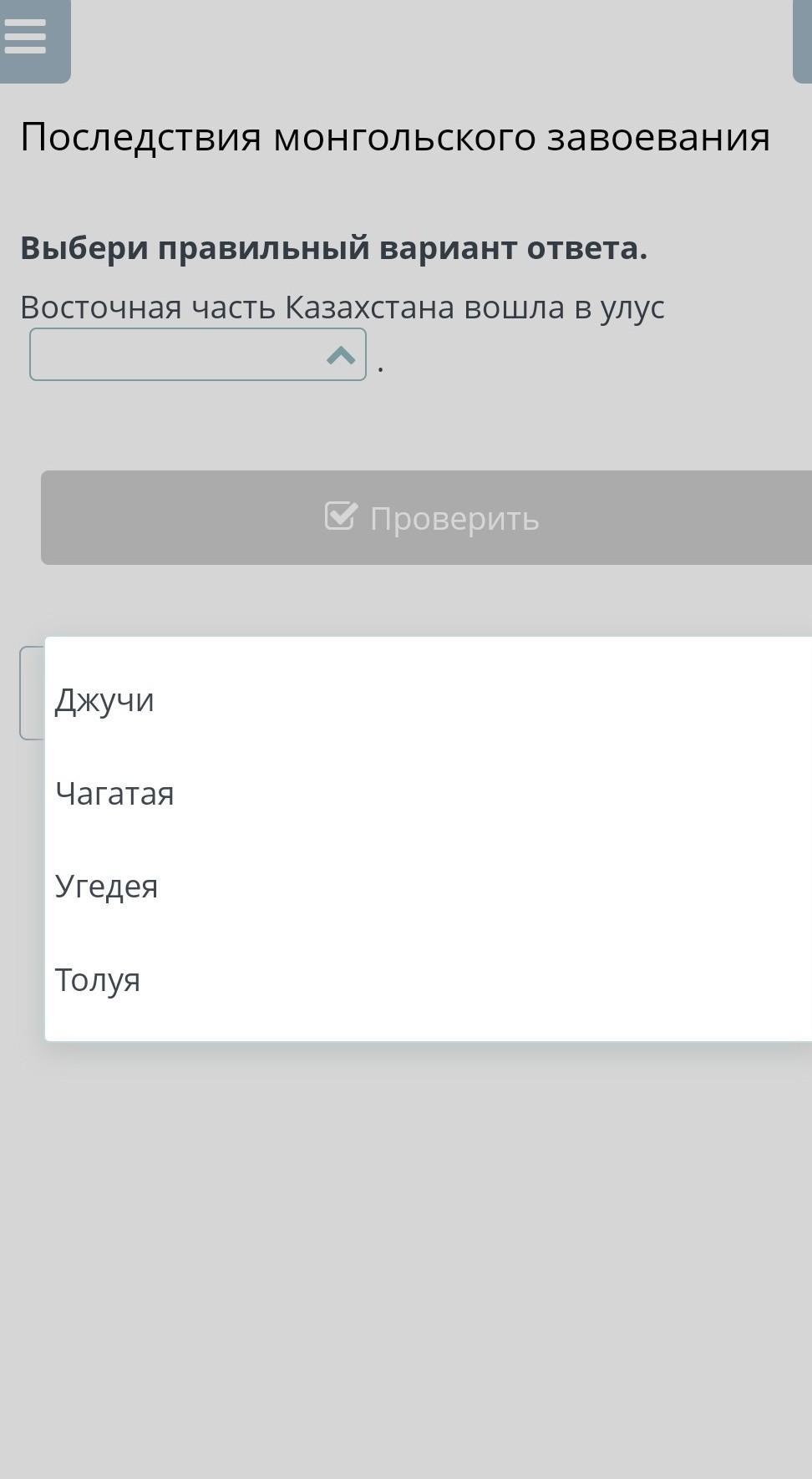Click the up chevron in the answer dropdown
The height and width of the screenshot is (1479, 812).
point(341,356)
